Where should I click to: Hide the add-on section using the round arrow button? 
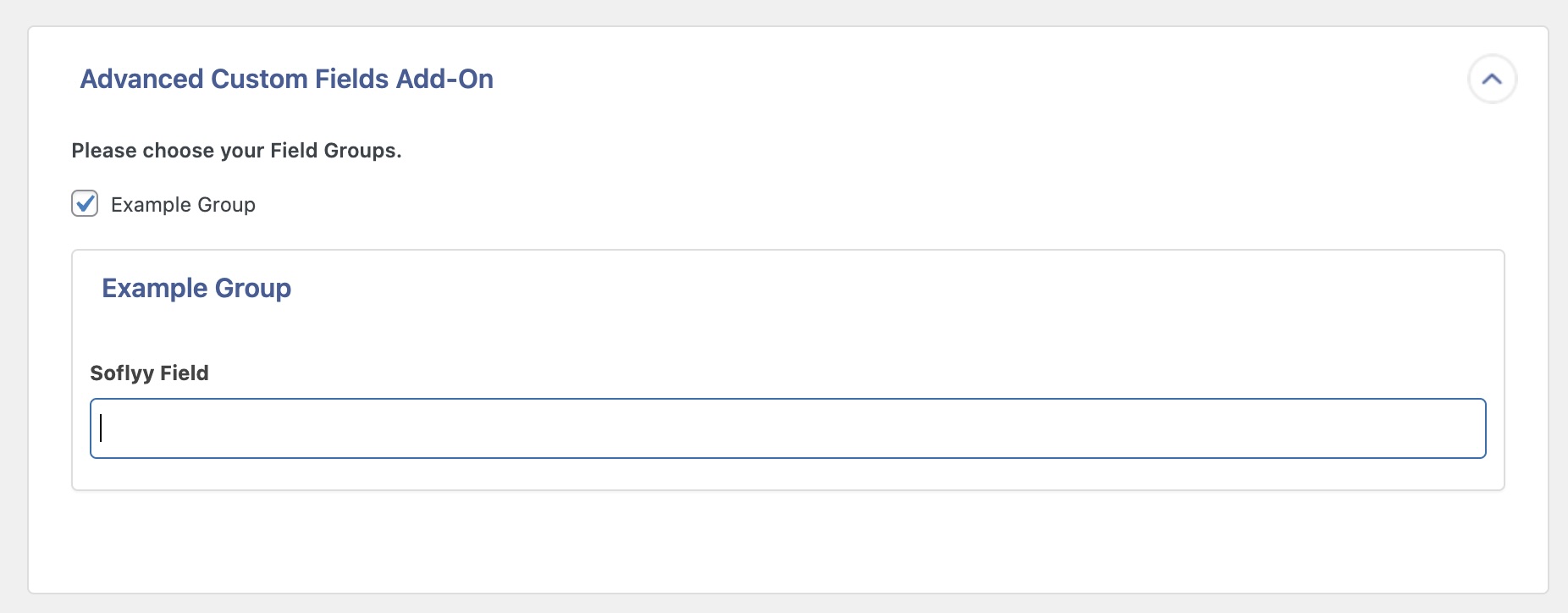pyautogui.click(x=1492, y=79)
